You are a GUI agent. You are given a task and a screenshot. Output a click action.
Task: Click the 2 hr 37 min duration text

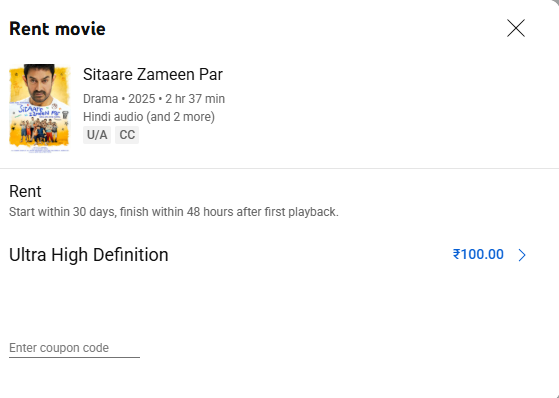(195, 99)
